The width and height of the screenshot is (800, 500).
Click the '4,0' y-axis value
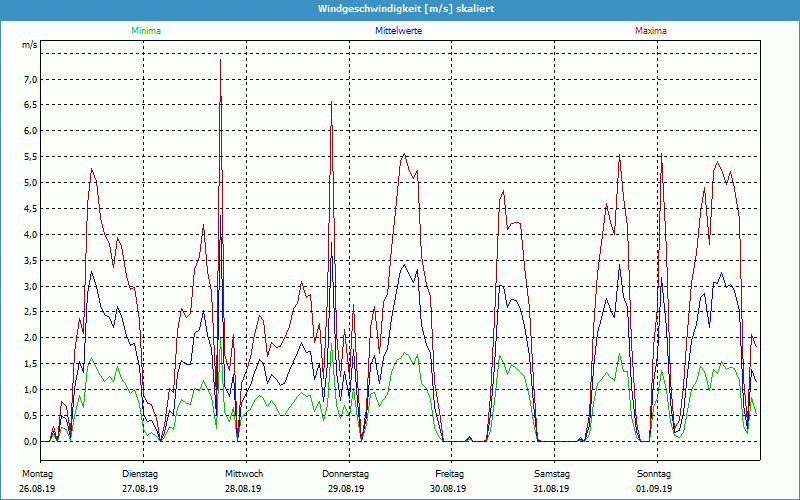30,235
